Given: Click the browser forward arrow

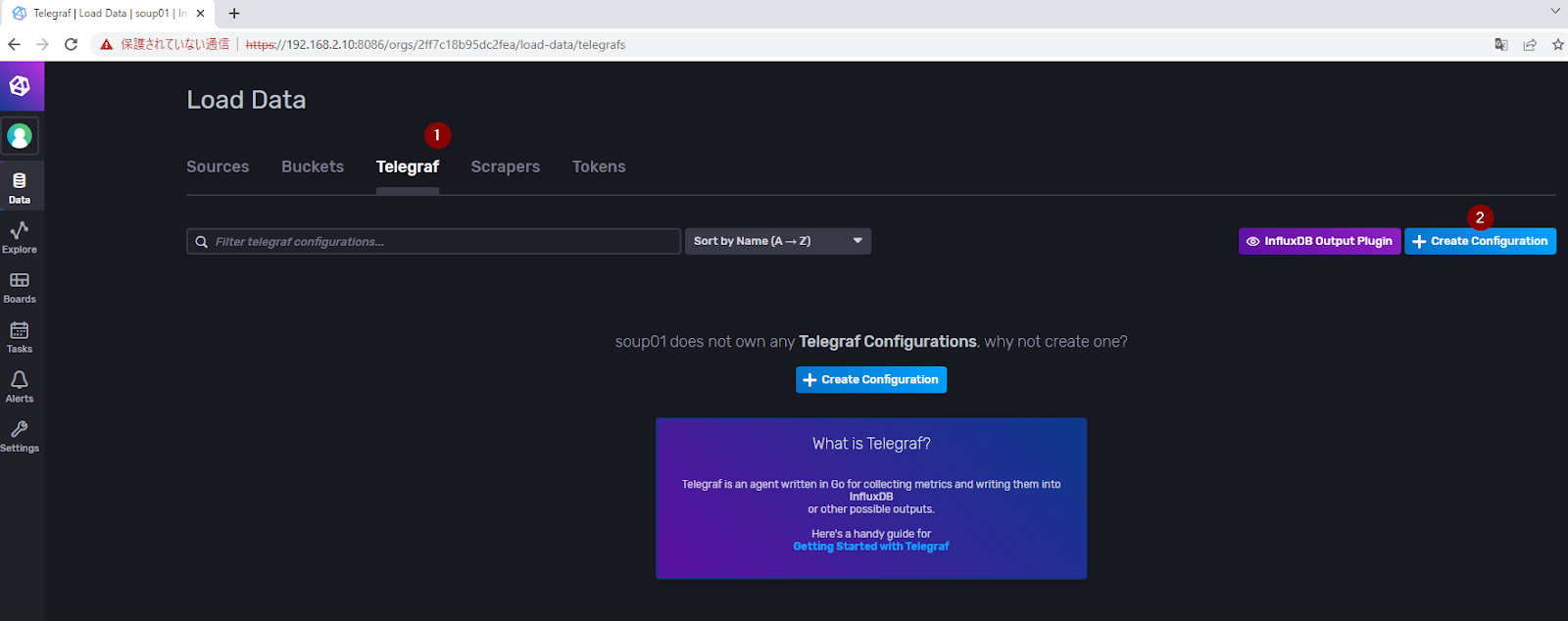Looking at the screenshot, I should tap(42, 44).
